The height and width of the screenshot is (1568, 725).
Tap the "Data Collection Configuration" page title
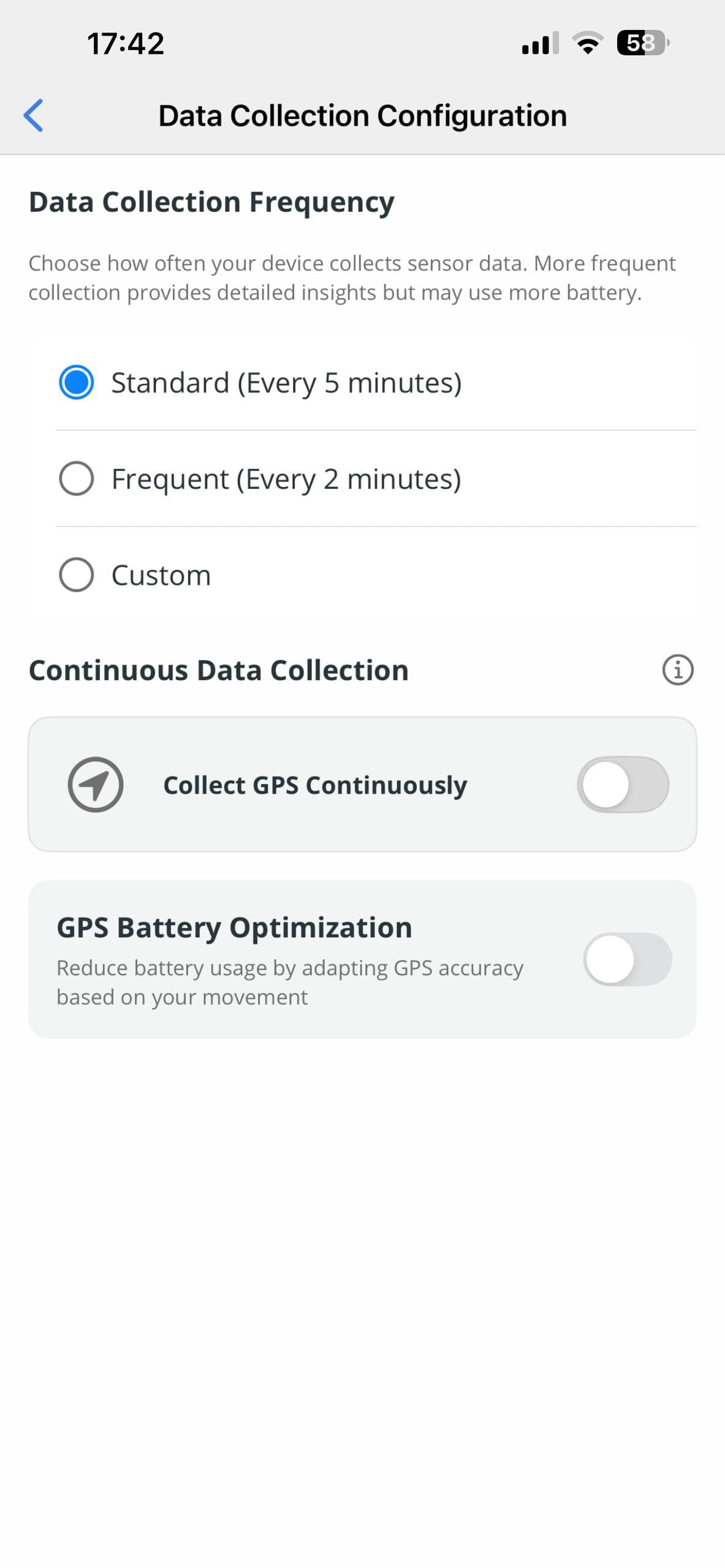tap(362, 116)
